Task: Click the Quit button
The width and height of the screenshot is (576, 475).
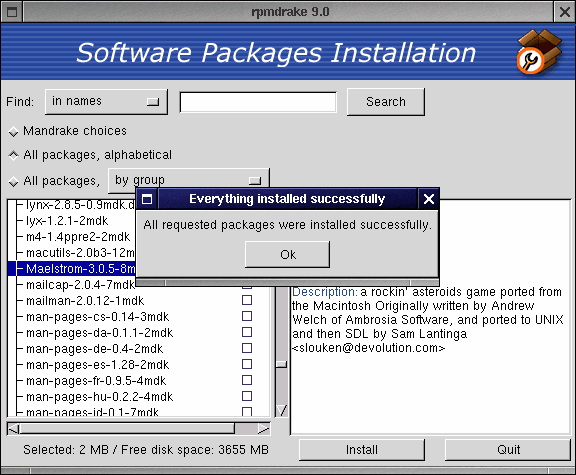Action: (x=508, y=450)
